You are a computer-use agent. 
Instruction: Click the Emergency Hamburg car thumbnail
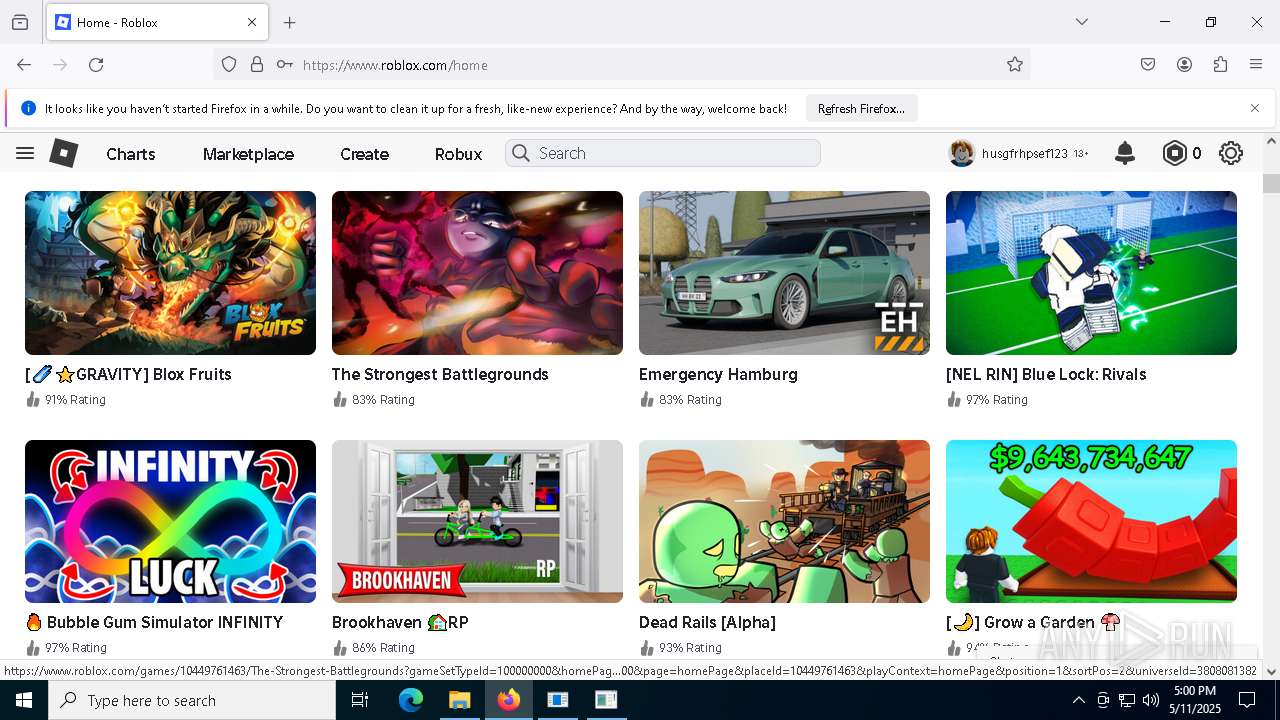(784, 273)
